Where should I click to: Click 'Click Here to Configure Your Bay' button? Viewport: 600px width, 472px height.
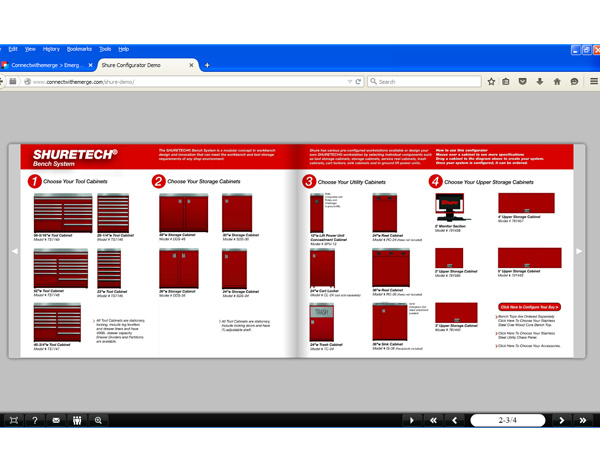(529, 307)
